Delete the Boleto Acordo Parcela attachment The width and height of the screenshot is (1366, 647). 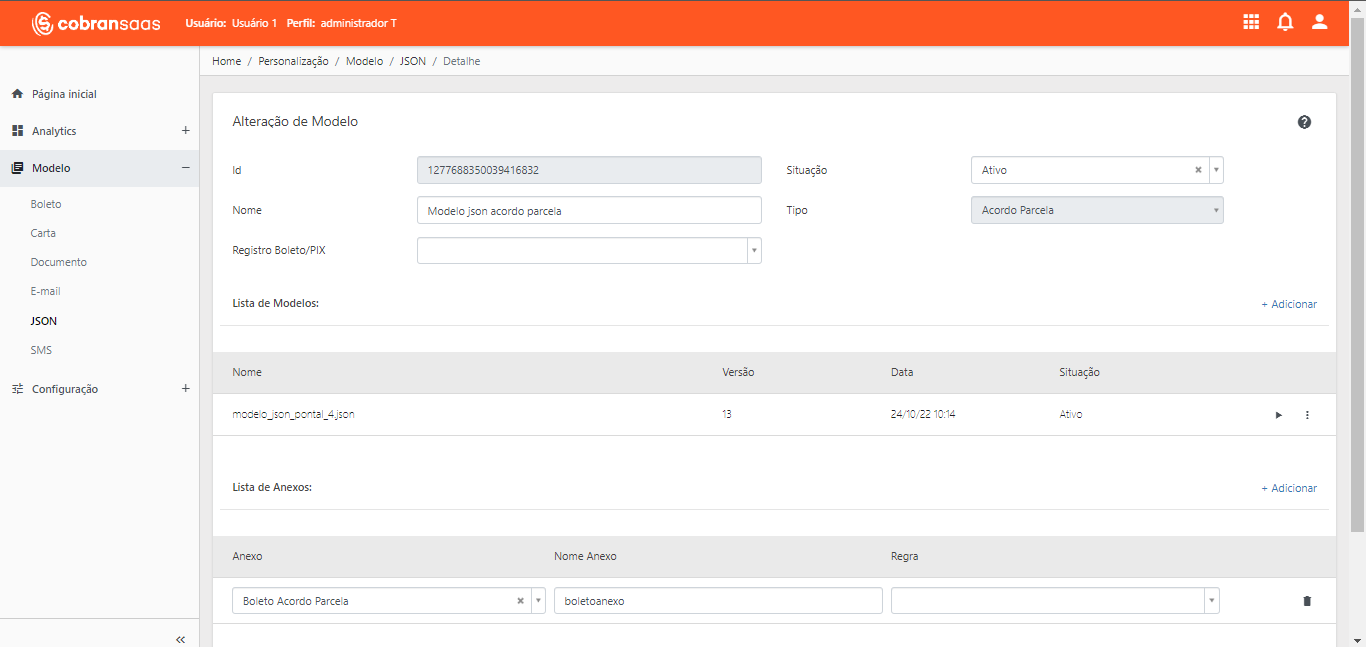tap(1306, 601)
